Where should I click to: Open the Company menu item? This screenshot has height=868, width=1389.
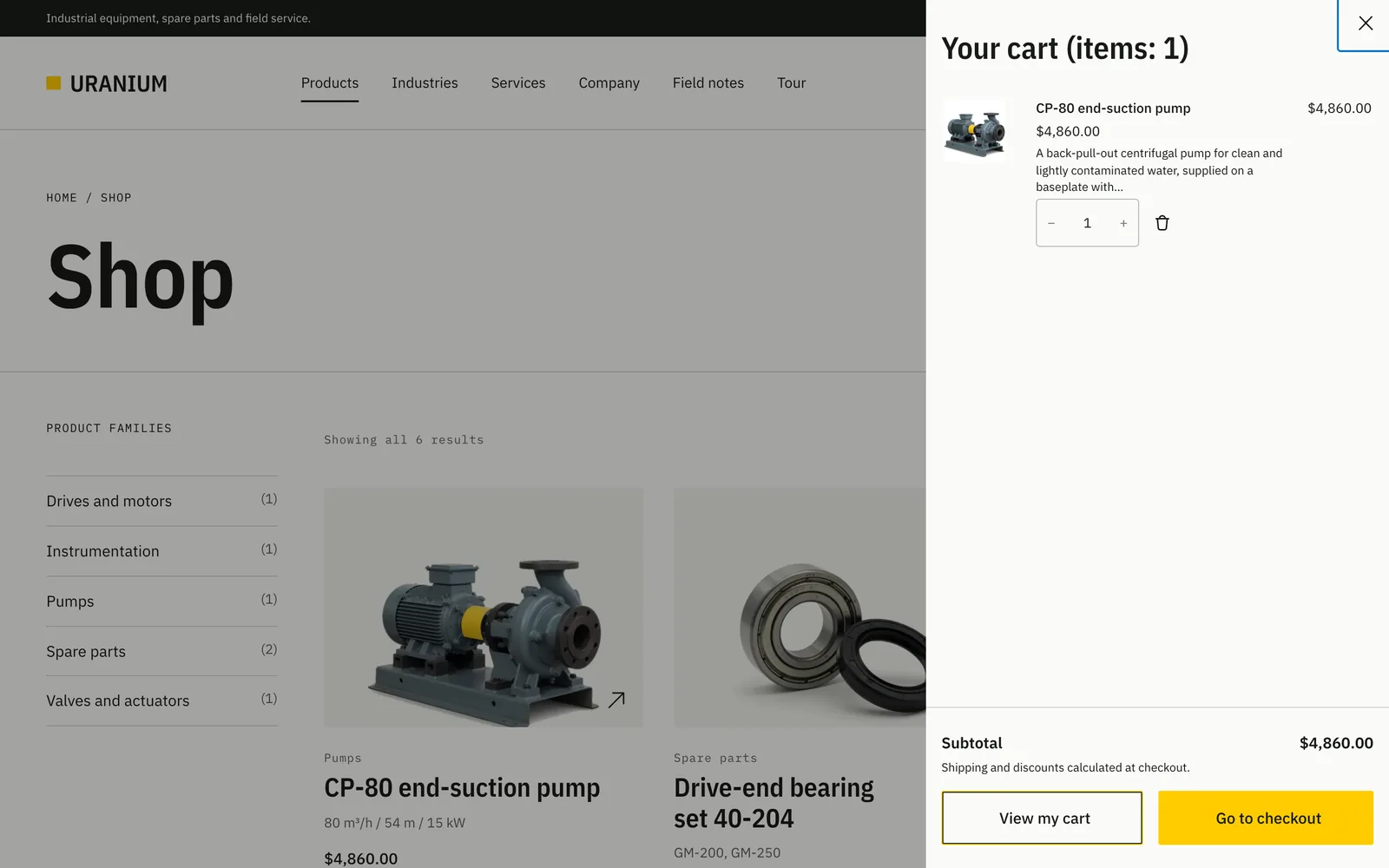tap(609, 83)
